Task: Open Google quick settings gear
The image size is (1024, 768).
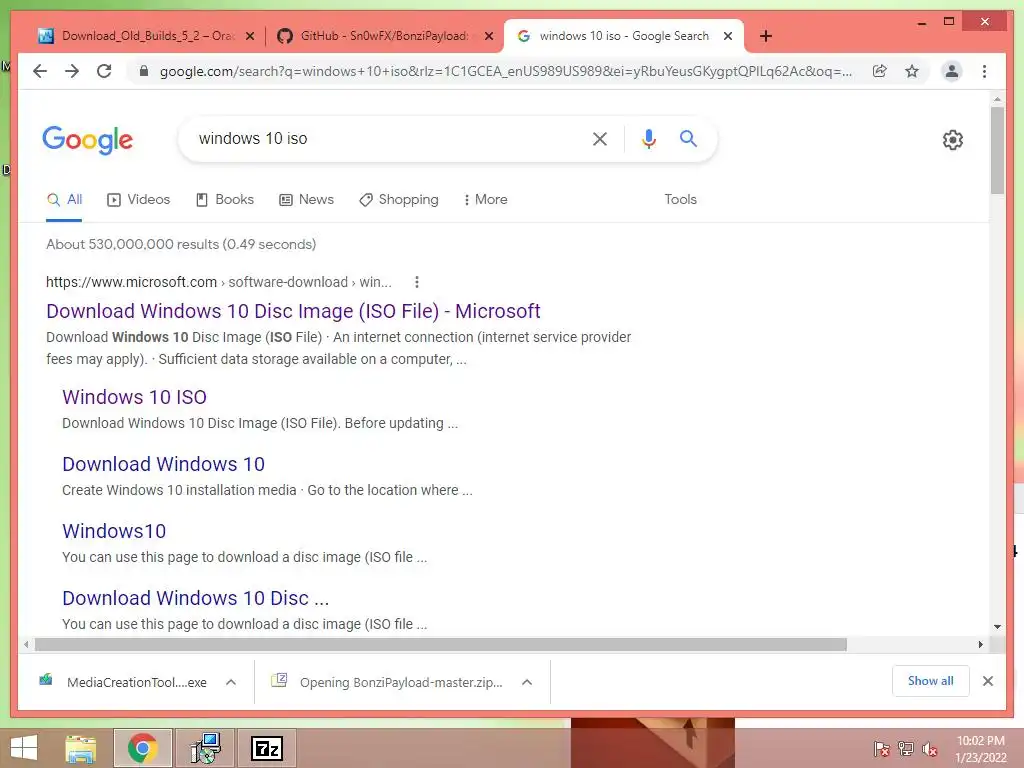Action: (x=953, y=140)
